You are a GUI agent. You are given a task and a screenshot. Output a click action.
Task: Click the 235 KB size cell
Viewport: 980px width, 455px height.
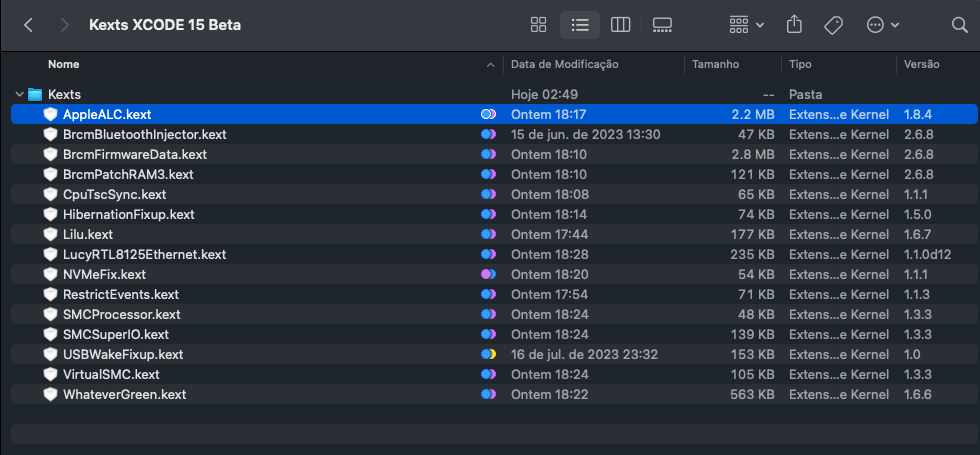click(752, 254)
